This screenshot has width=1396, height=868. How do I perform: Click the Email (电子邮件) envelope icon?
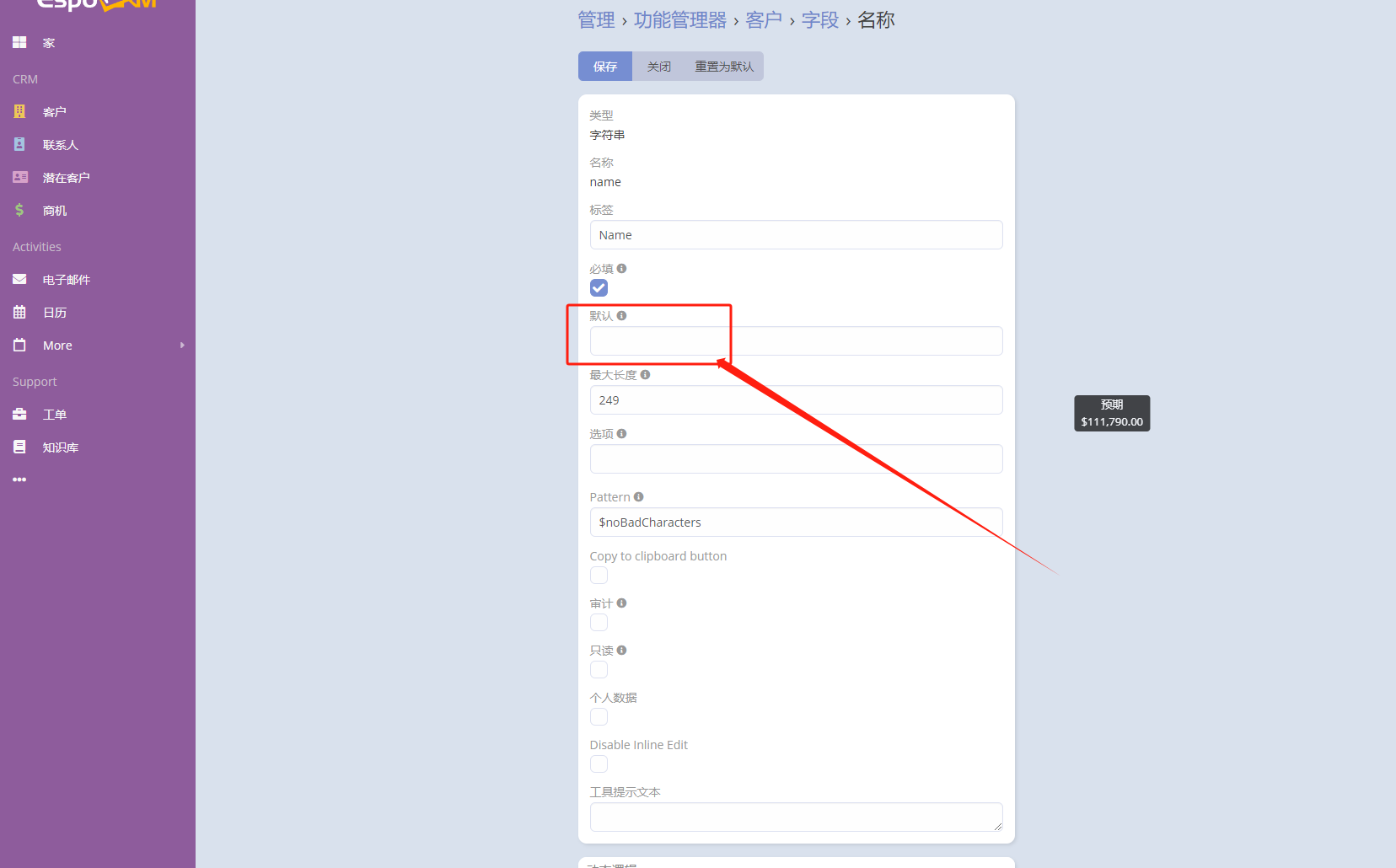[x=19, y=279]
